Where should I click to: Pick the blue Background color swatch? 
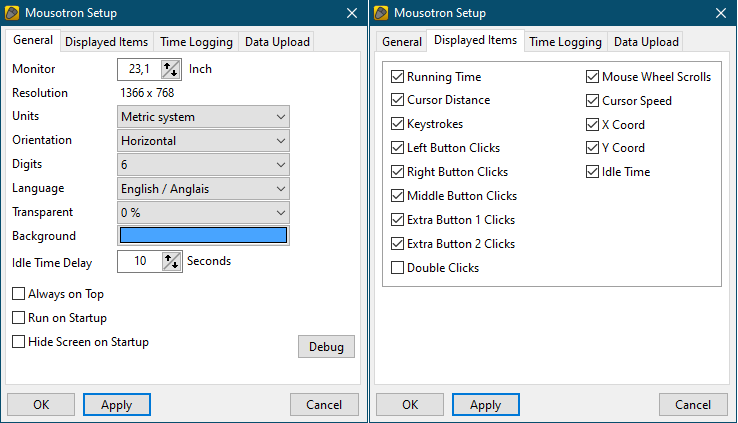pos(203,235)
